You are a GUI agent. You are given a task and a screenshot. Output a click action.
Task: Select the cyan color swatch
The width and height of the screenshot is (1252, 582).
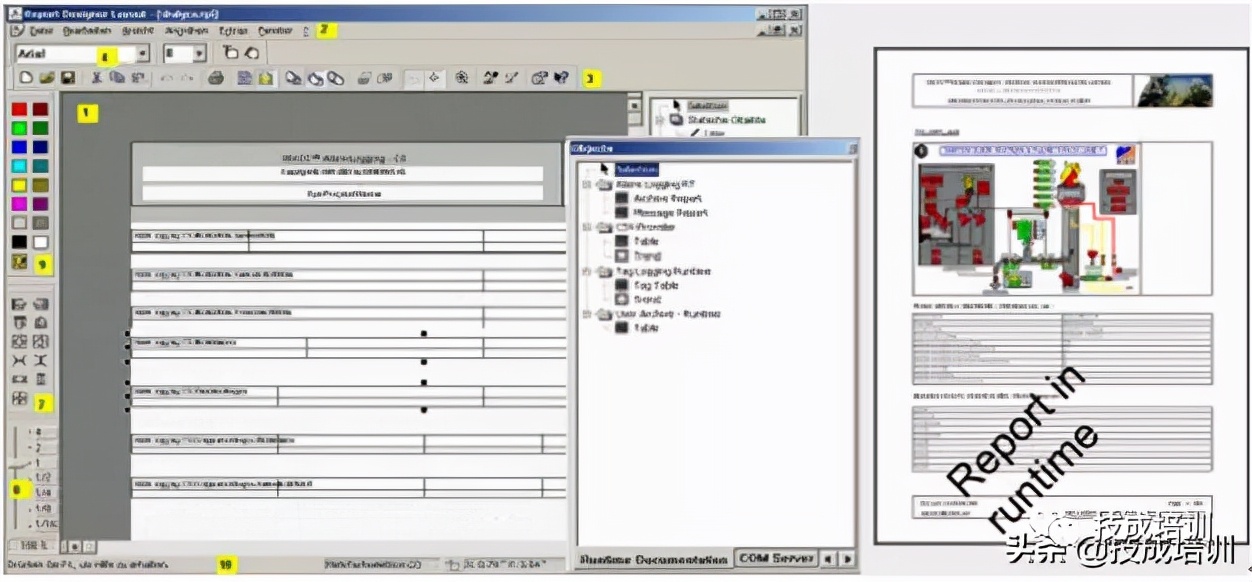19,166
